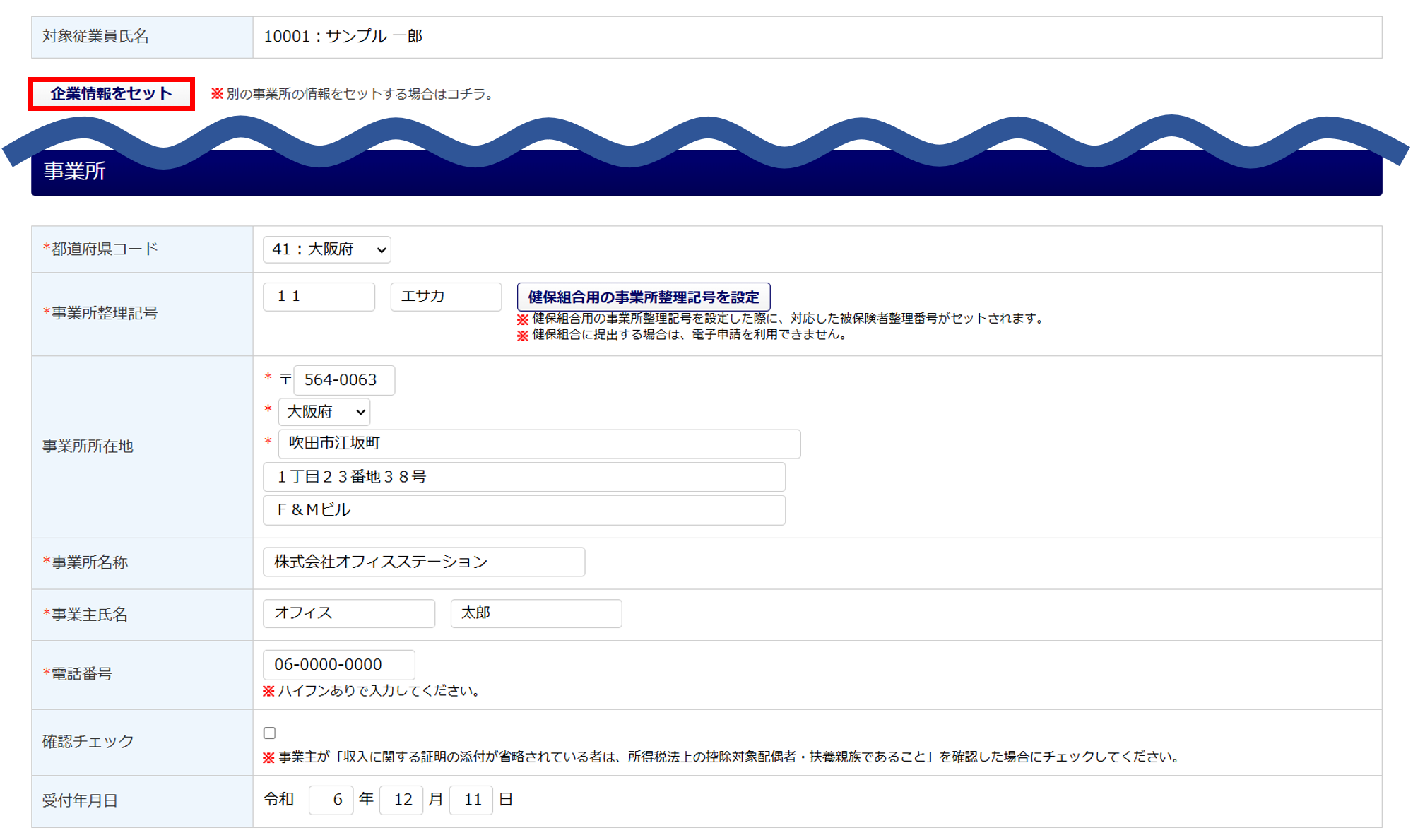
Task: Click the 事業所整理記号 field containing 11
Action: tap(319, 297)
